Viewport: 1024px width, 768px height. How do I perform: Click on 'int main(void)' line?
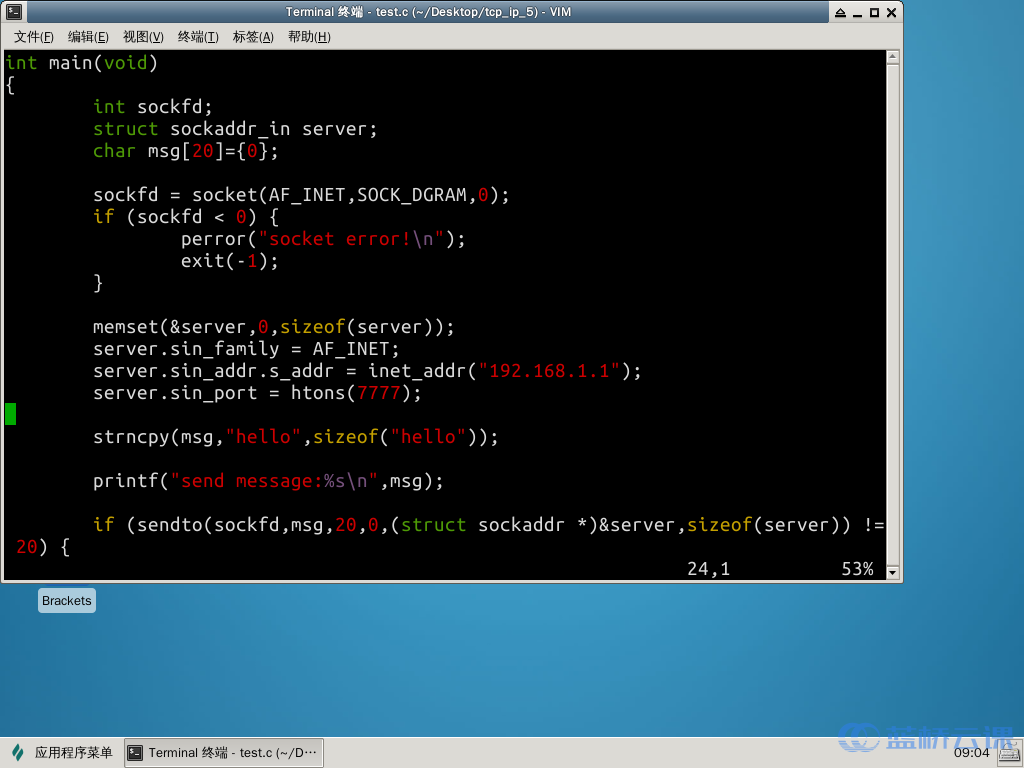(82, 63)
